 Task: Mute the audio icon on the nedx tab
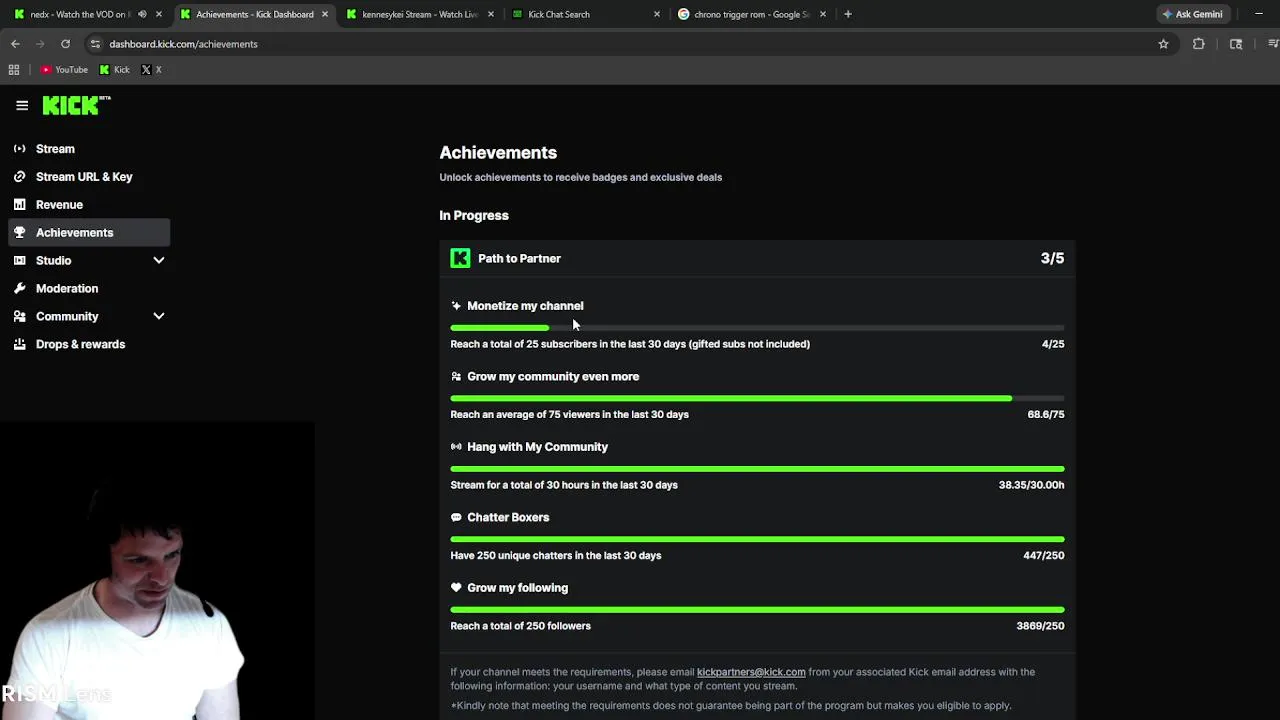[142, 14]
